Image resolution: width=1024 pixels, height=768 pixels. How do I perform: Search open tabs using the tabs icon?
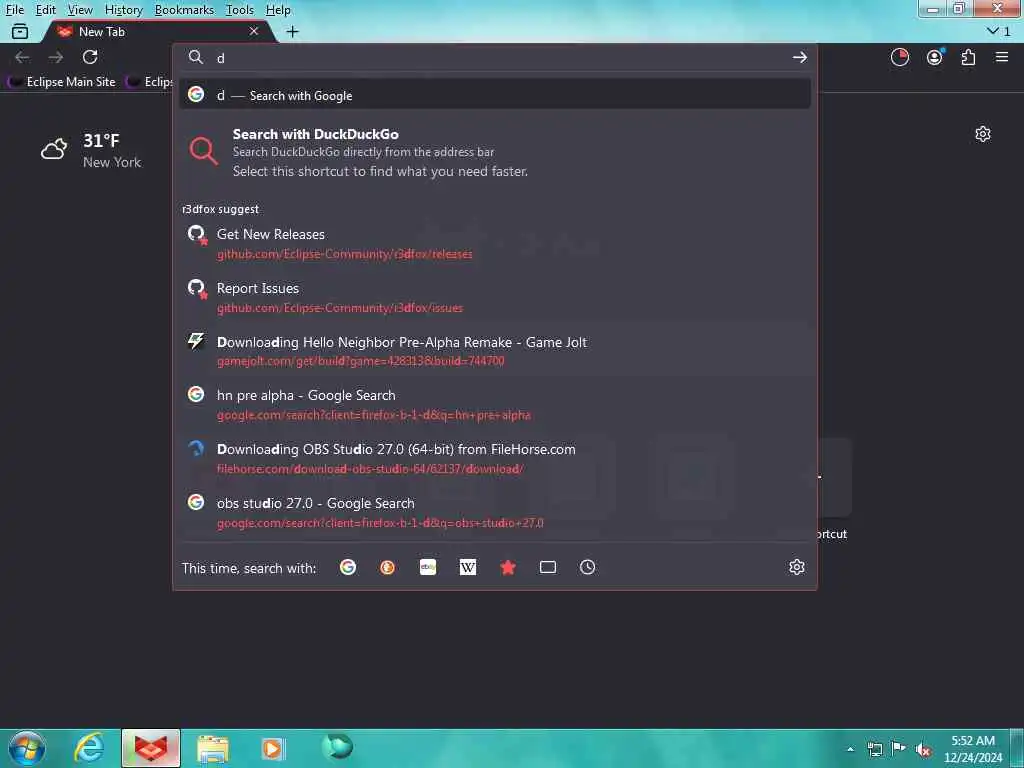click(x=548, y=568)
